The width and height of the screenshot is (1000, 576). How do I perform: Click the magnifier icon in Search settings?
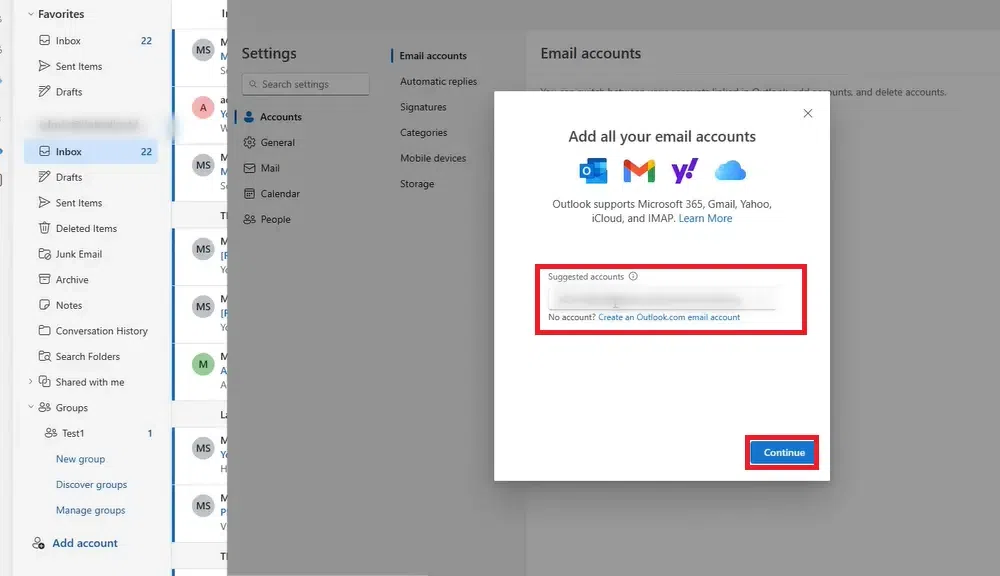pos(253,84)
